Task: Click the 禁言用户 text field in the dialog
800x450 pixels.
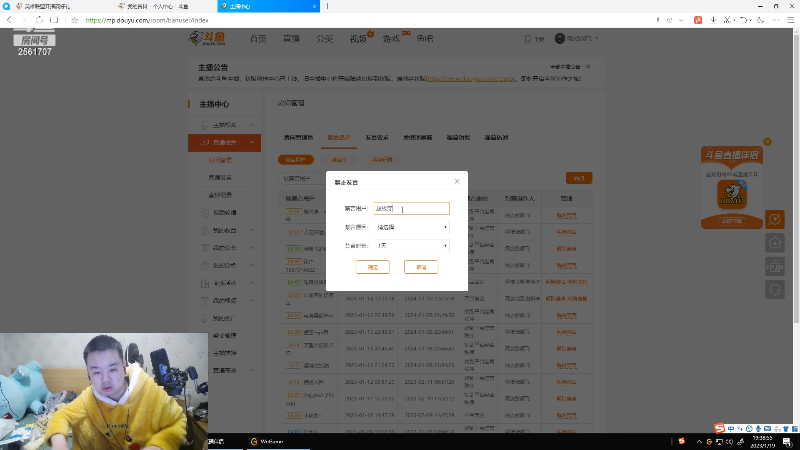Action: (x=412, y=208)
